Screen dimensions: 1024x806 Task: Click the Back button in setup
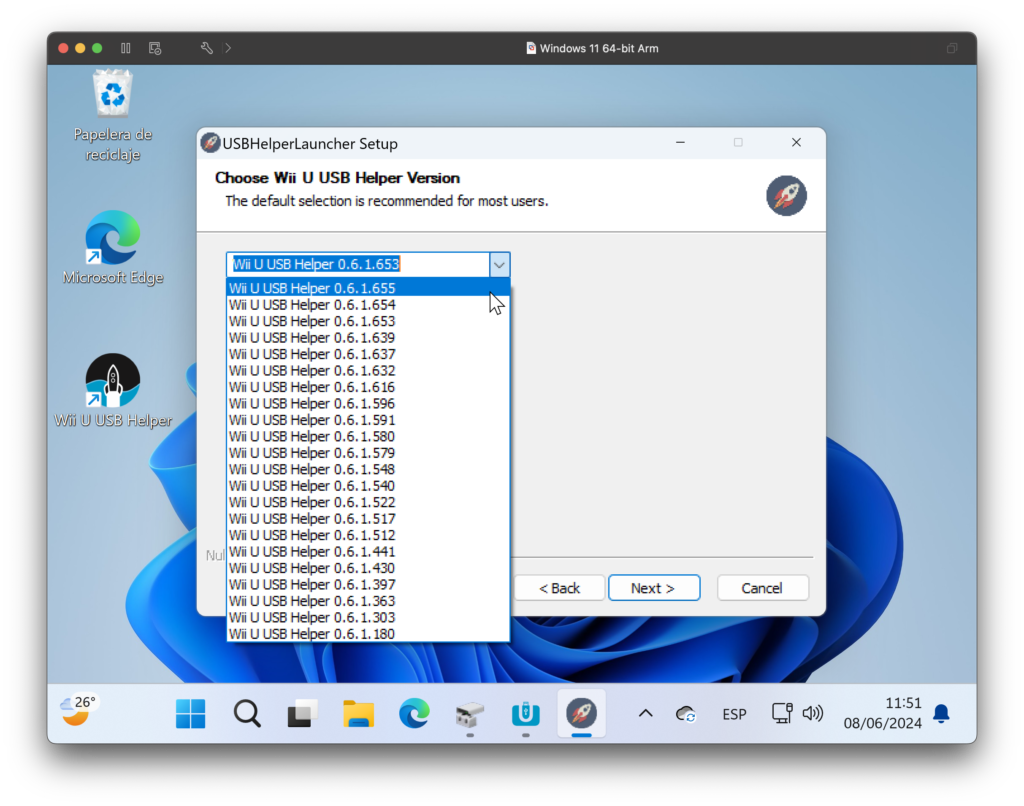[x=559, y=588]
